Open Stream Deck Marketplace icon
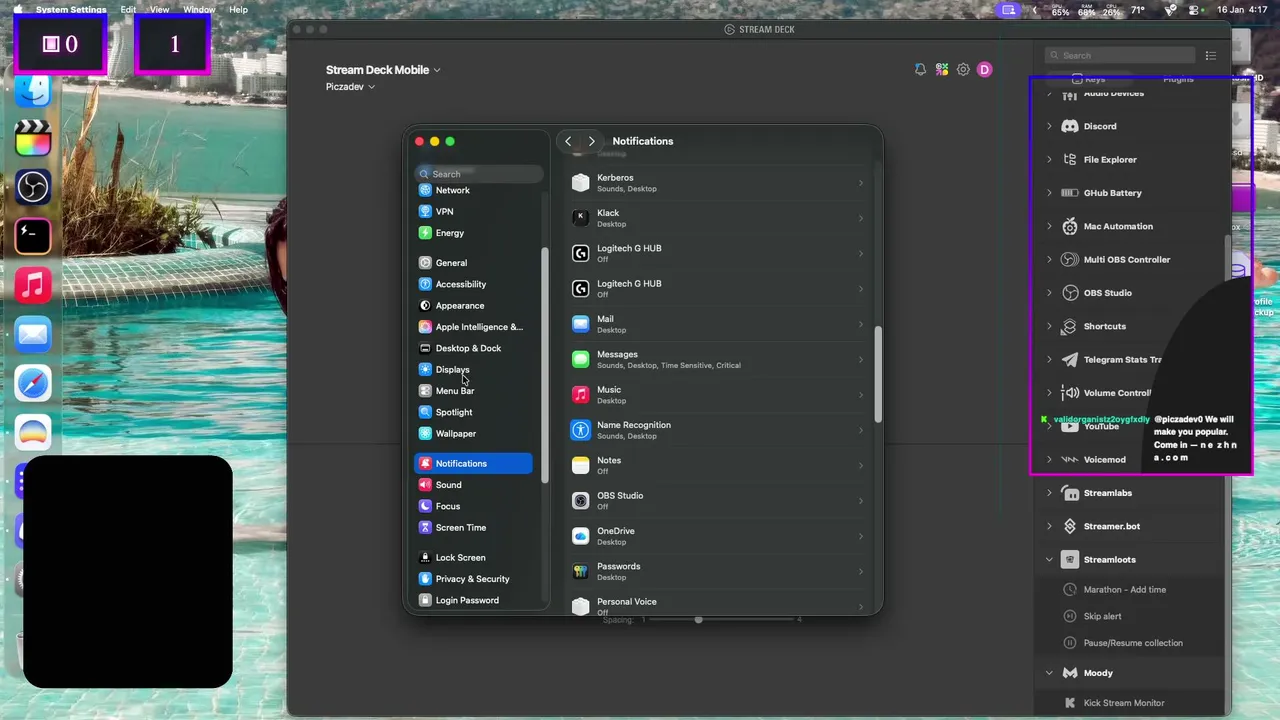1280x720 pixels. click(942, 69)
